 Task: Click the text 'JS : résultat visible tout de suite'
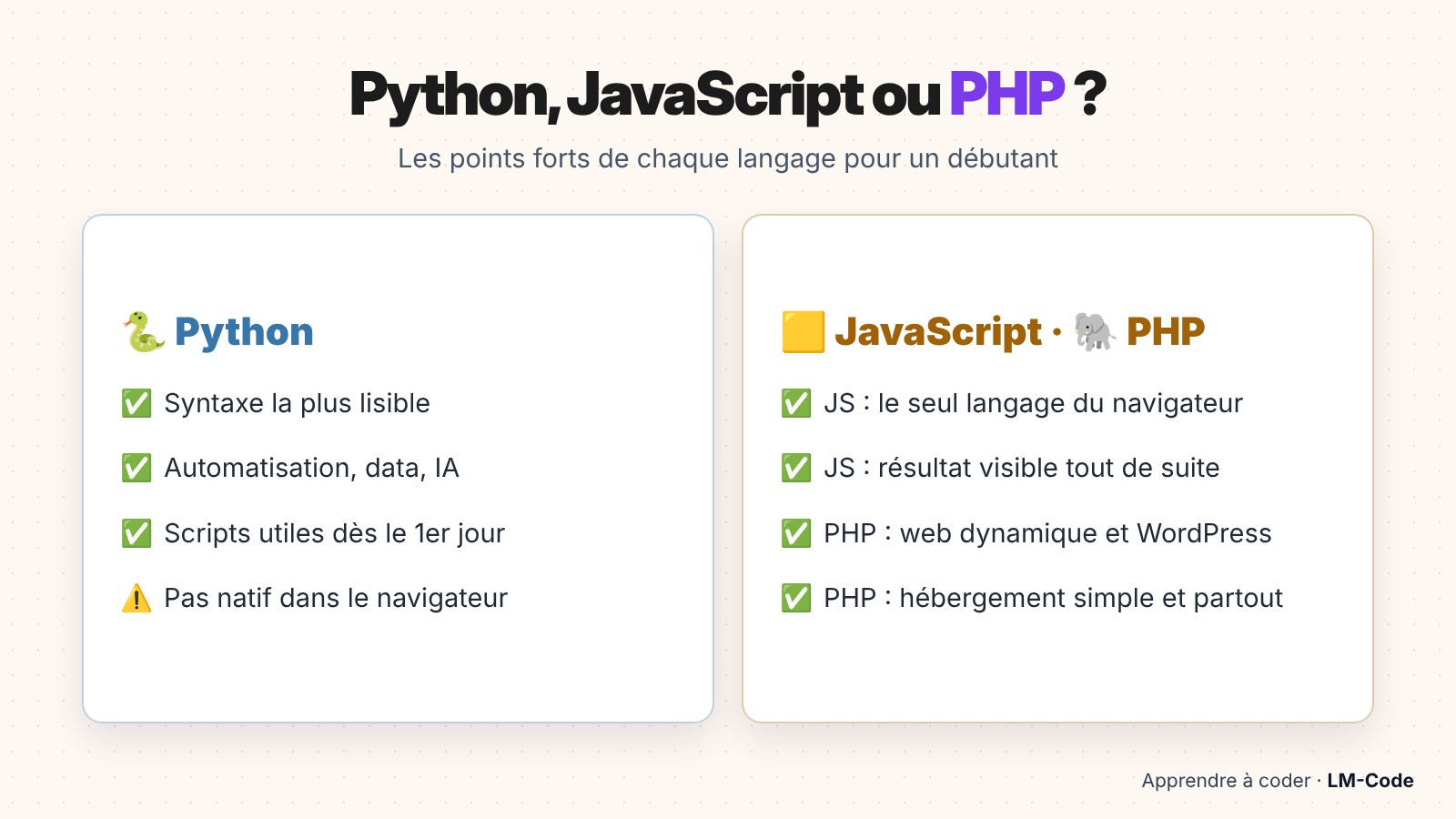(x=1021, y=468)
